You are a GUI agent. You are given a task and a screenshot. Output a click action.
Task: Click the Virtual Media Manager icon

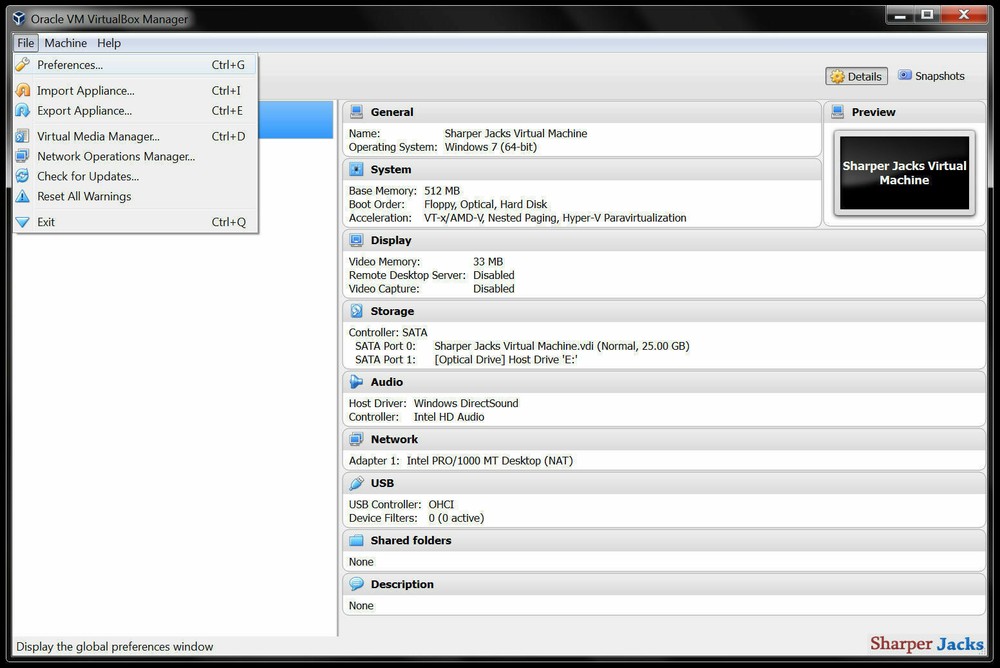point(23,136)
